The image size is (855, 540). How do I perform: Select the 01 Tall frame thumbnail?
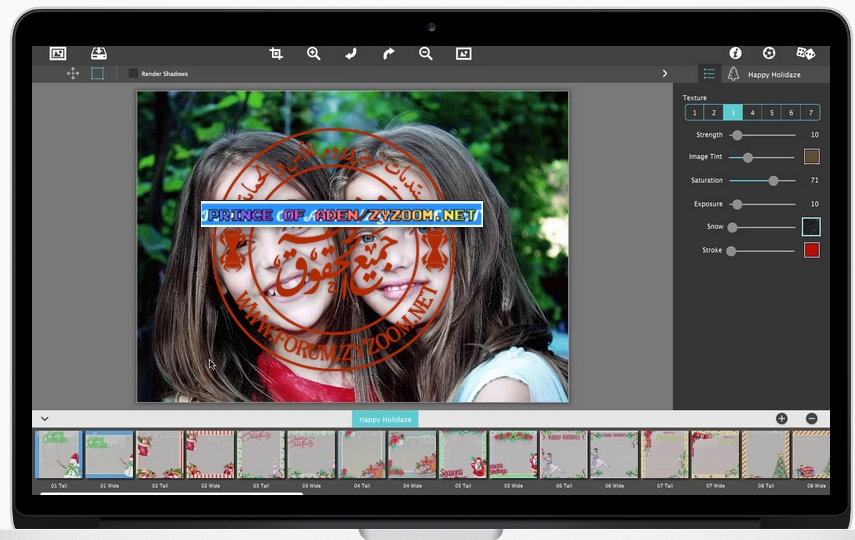point(59,454)
